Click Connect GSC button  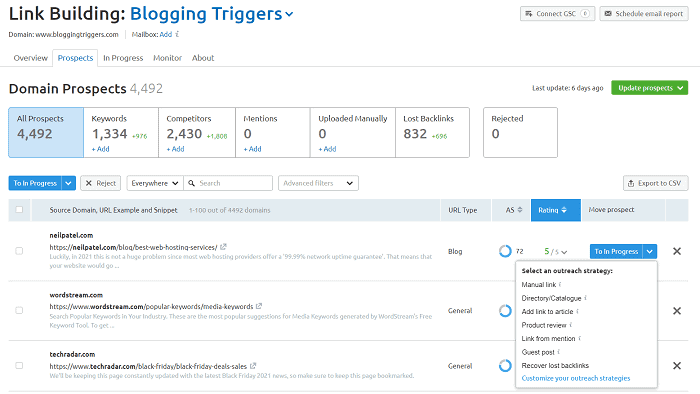point(557,14)
